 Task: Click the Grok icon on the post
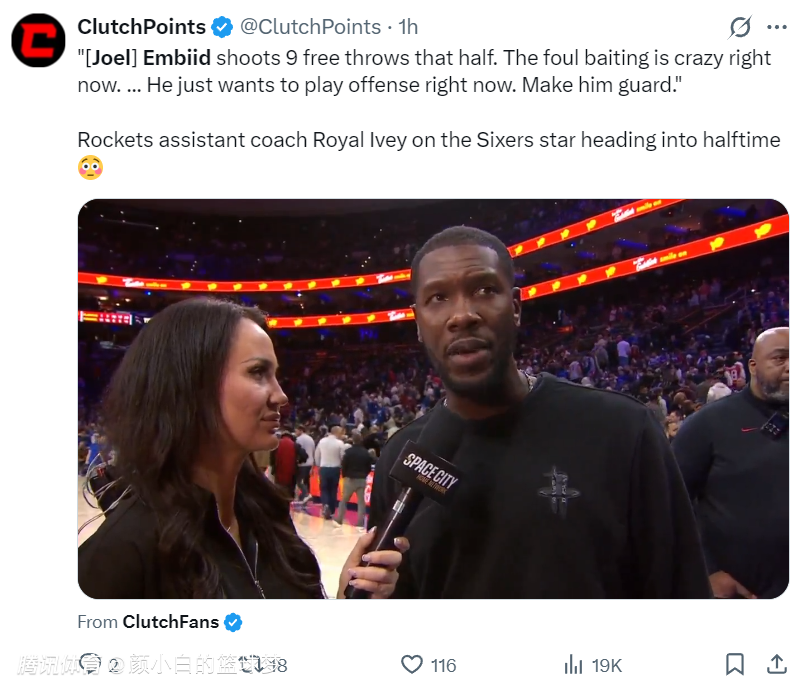point(740,27)
